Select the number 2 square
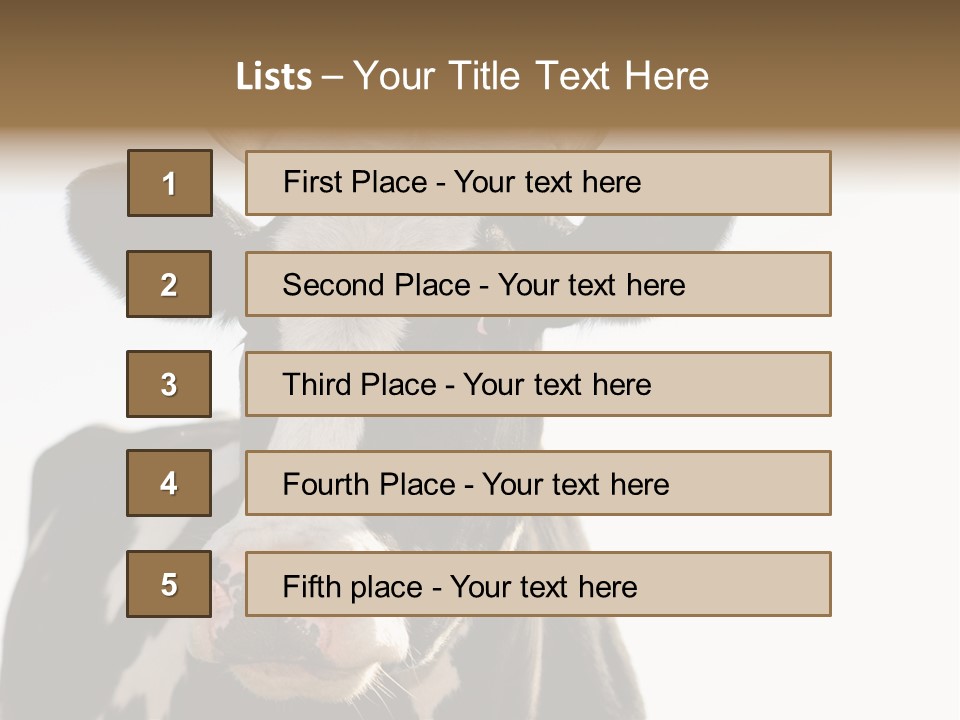 [x=169, y=284]
